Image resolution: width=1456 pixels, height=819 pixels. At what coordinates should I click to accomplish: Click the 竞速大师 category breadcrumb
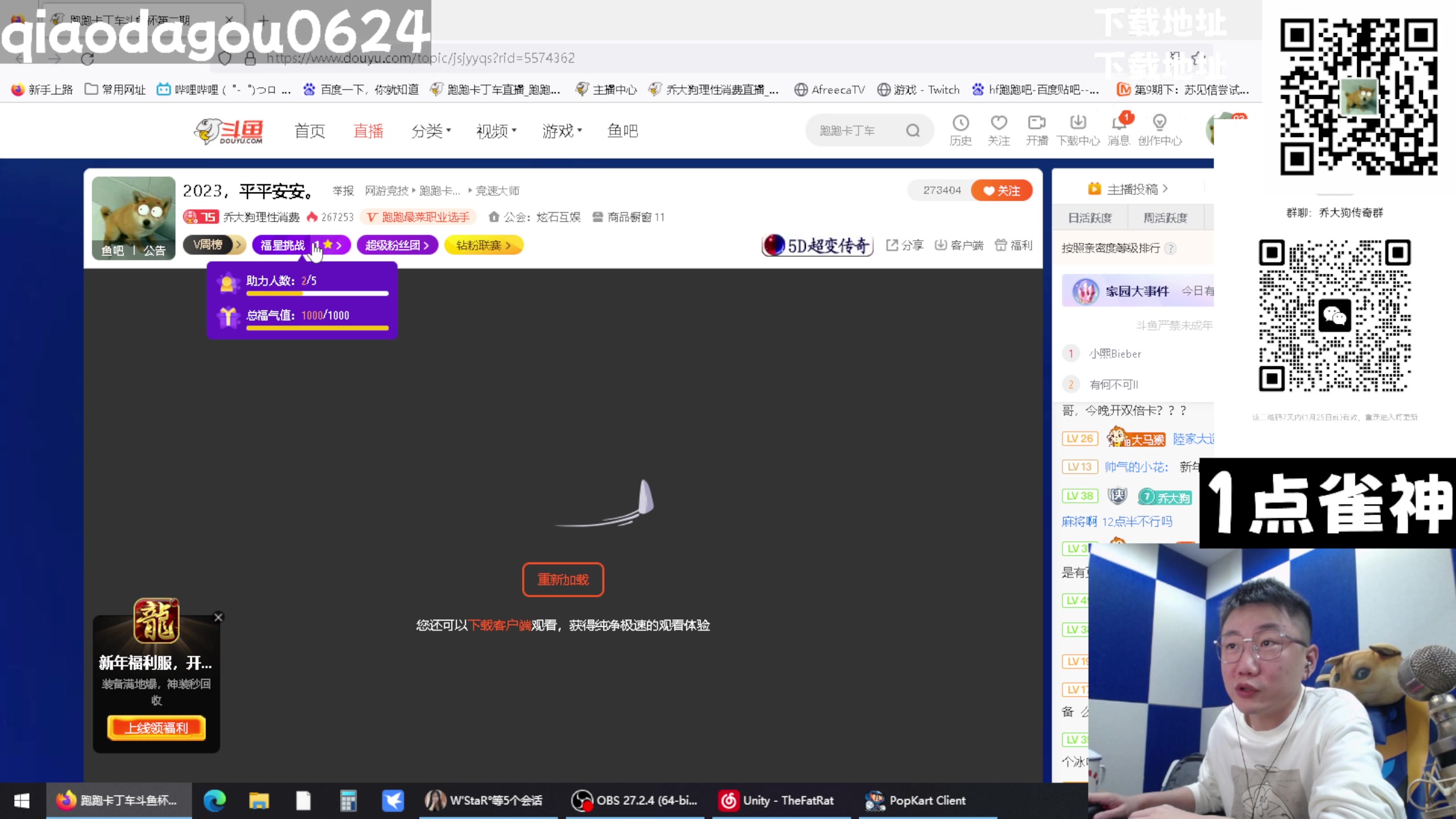coord(498,191)
